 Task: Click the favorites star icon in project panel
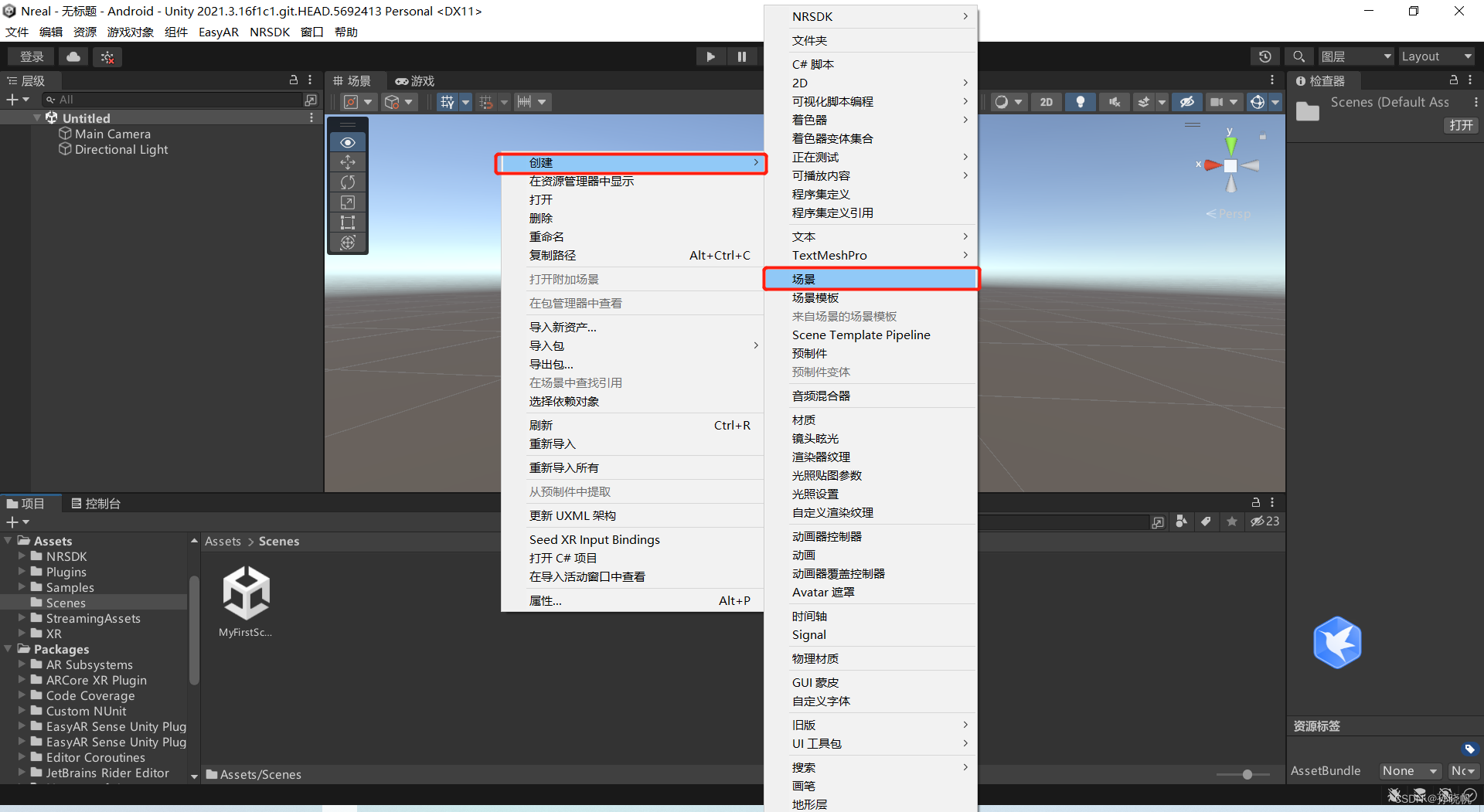point(1232,522)
